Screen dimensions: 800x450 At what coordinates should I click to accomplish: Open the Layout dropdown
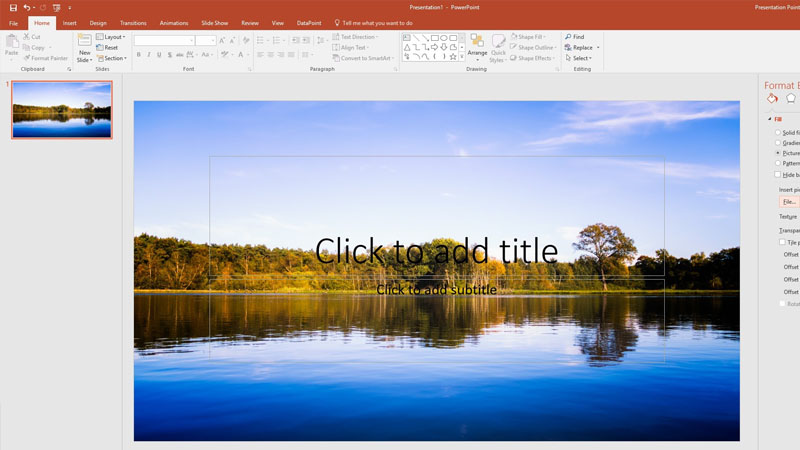111,37
